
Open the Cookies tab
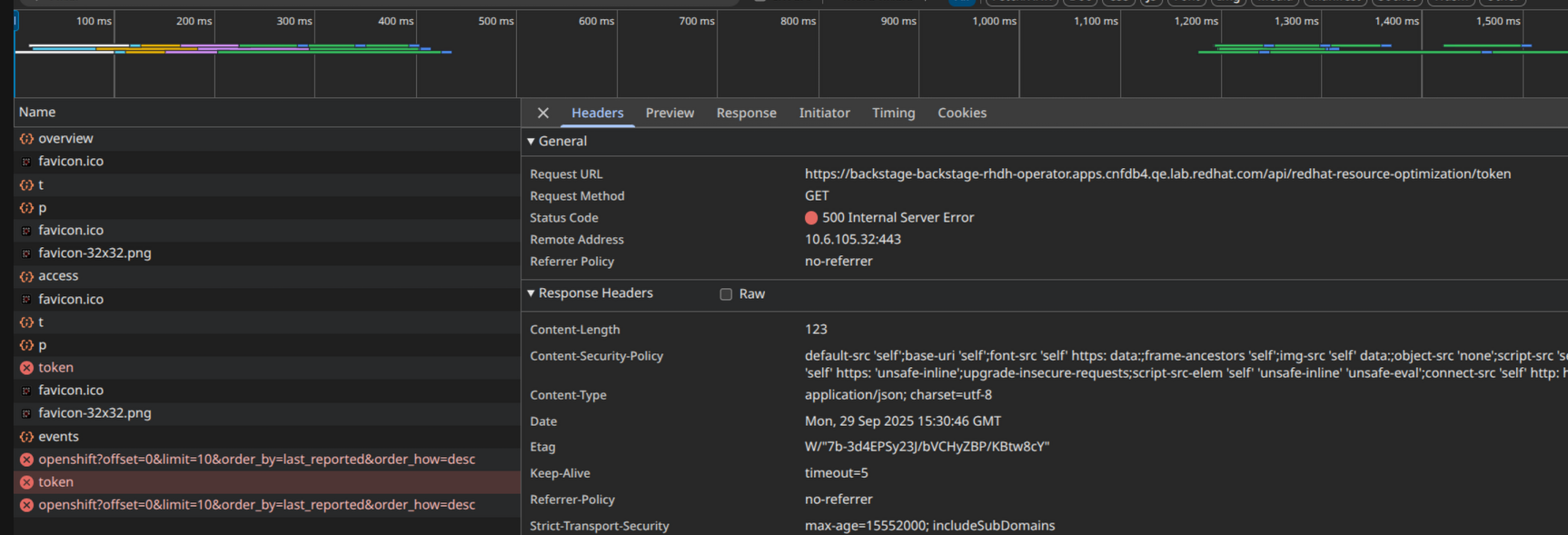tap(961, 113)
